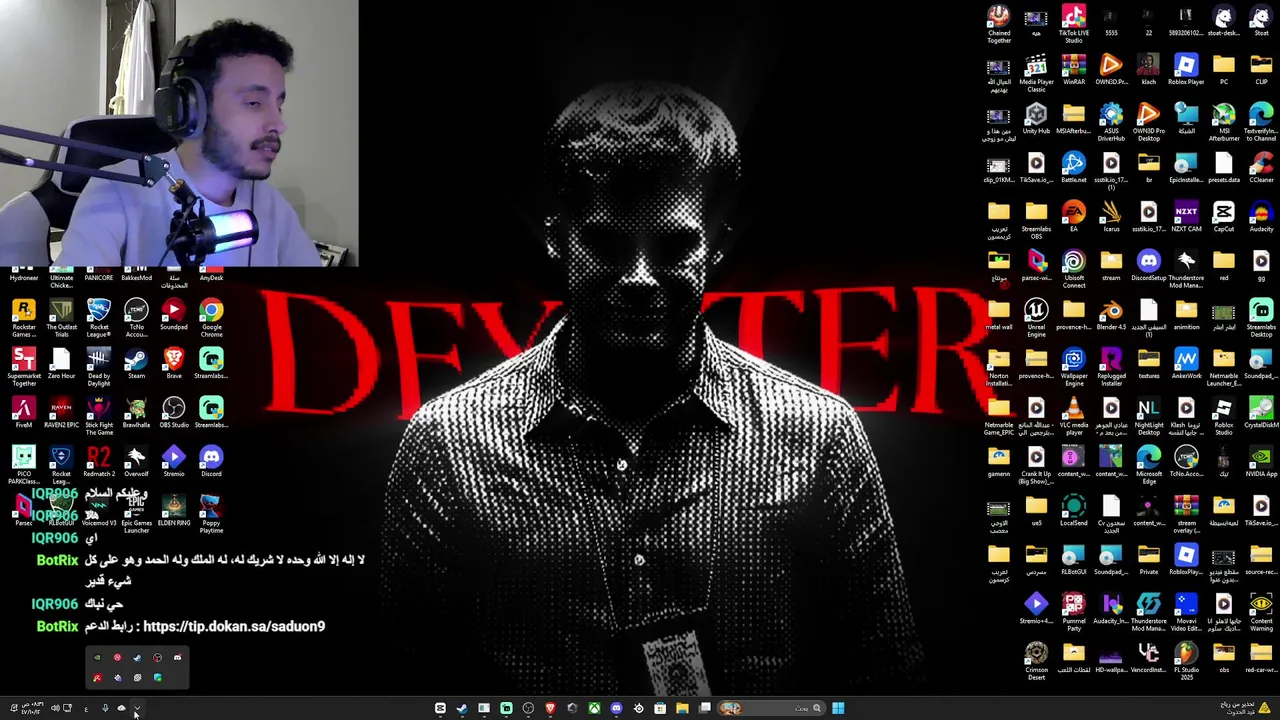Open the Chained Together desktop shortcut

pos(999,24)
